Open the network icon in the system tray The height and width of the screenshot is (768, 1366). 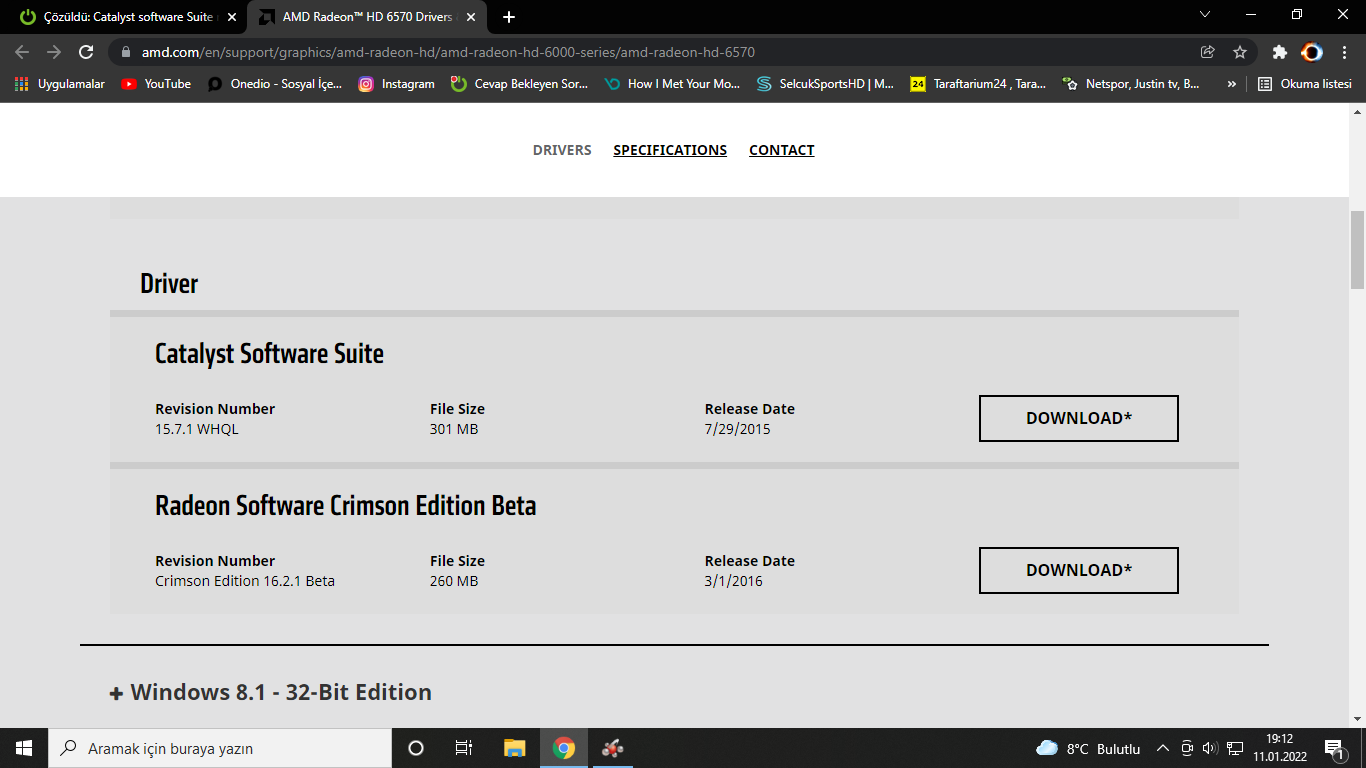1235,748
